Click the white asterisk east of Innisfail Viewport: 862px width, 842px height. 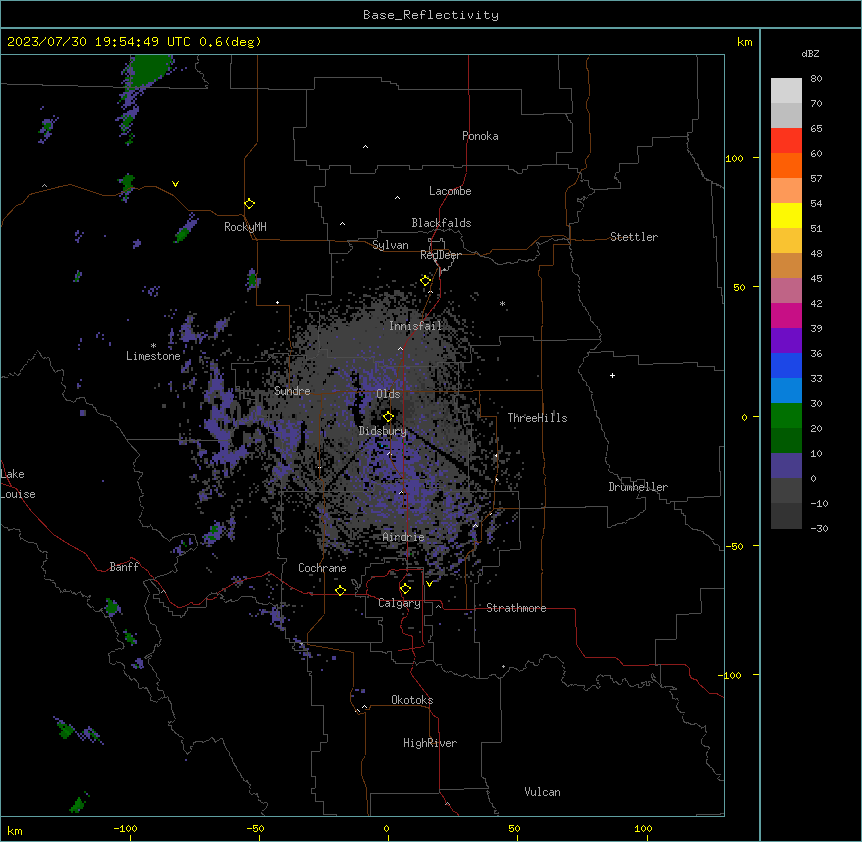point(502,304)
